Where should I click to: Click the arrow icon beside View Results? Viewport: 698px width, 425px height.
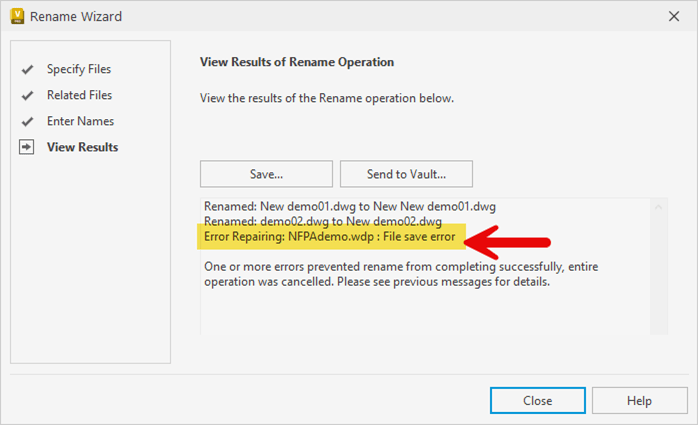[x=27, y=147]
